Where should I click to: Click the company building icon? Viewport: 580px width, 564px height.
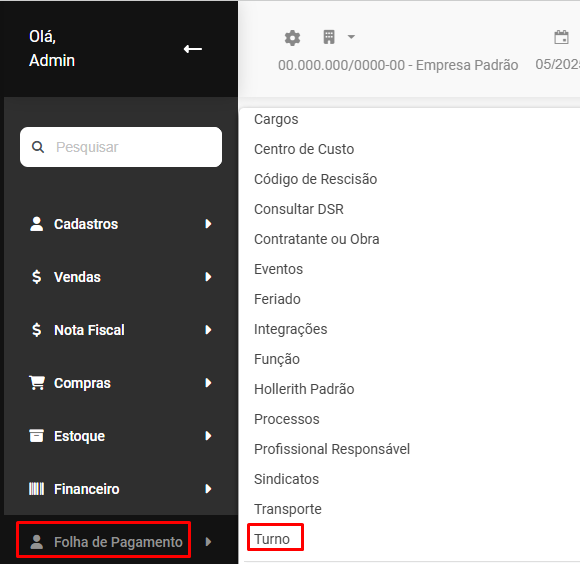pos(329,37)
